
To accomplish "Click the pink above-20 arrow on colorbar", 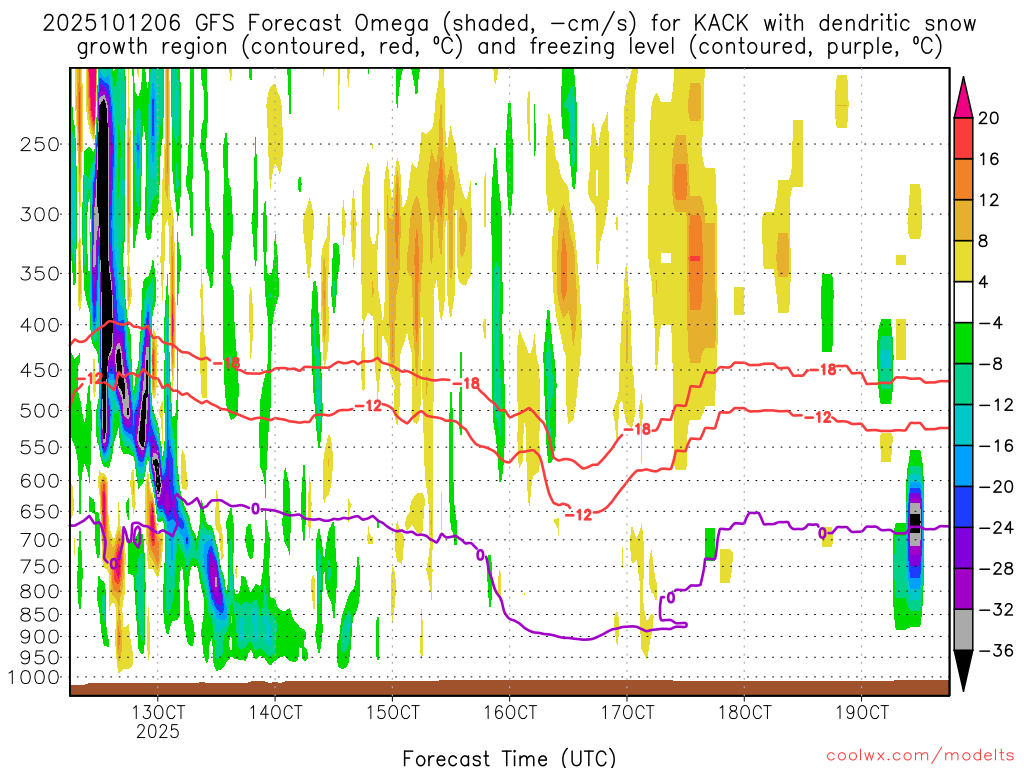I will [963, 97].
